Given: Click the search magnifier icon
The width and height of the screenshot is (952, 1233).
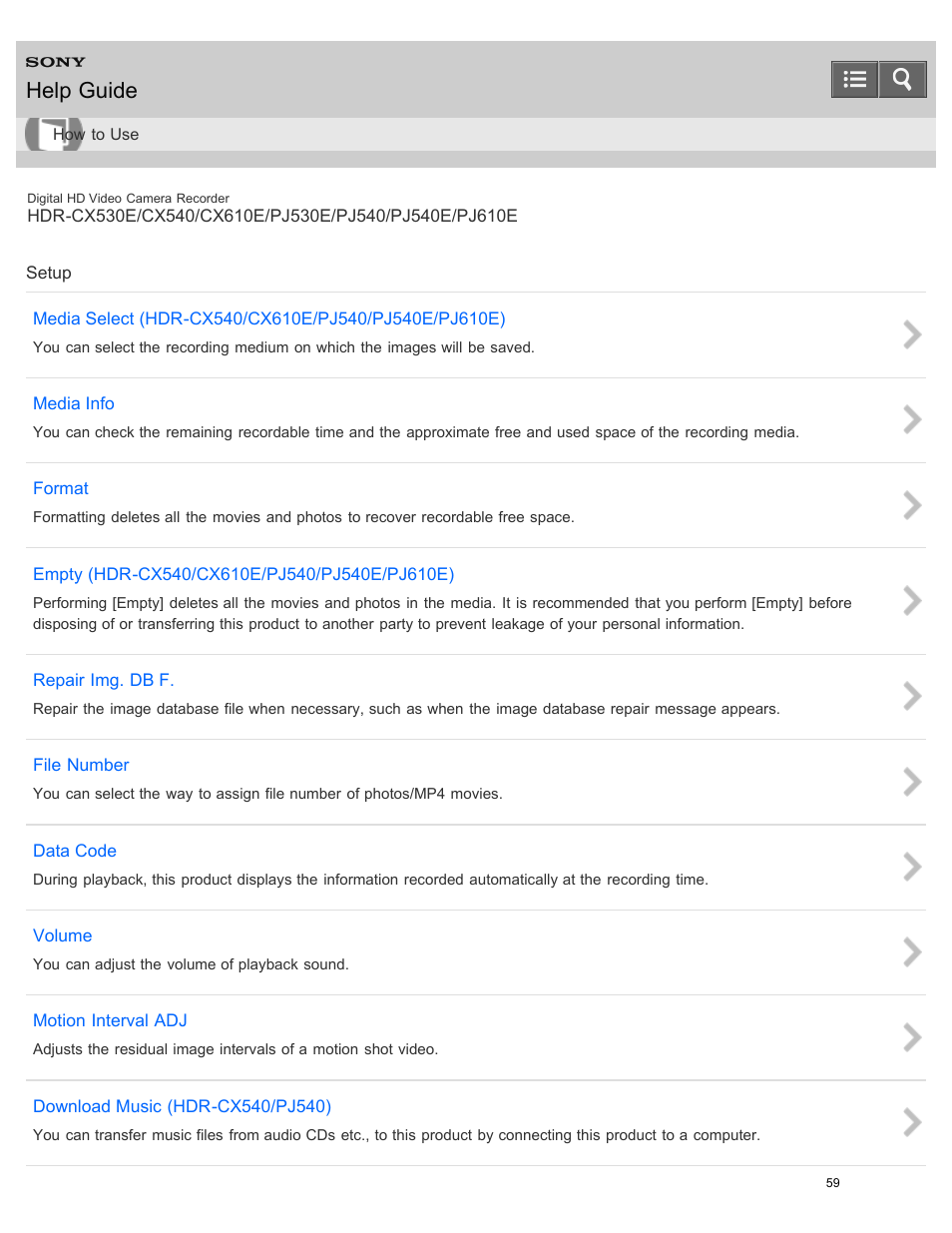Looking at the screenshot, I should [x=902, y=79].
